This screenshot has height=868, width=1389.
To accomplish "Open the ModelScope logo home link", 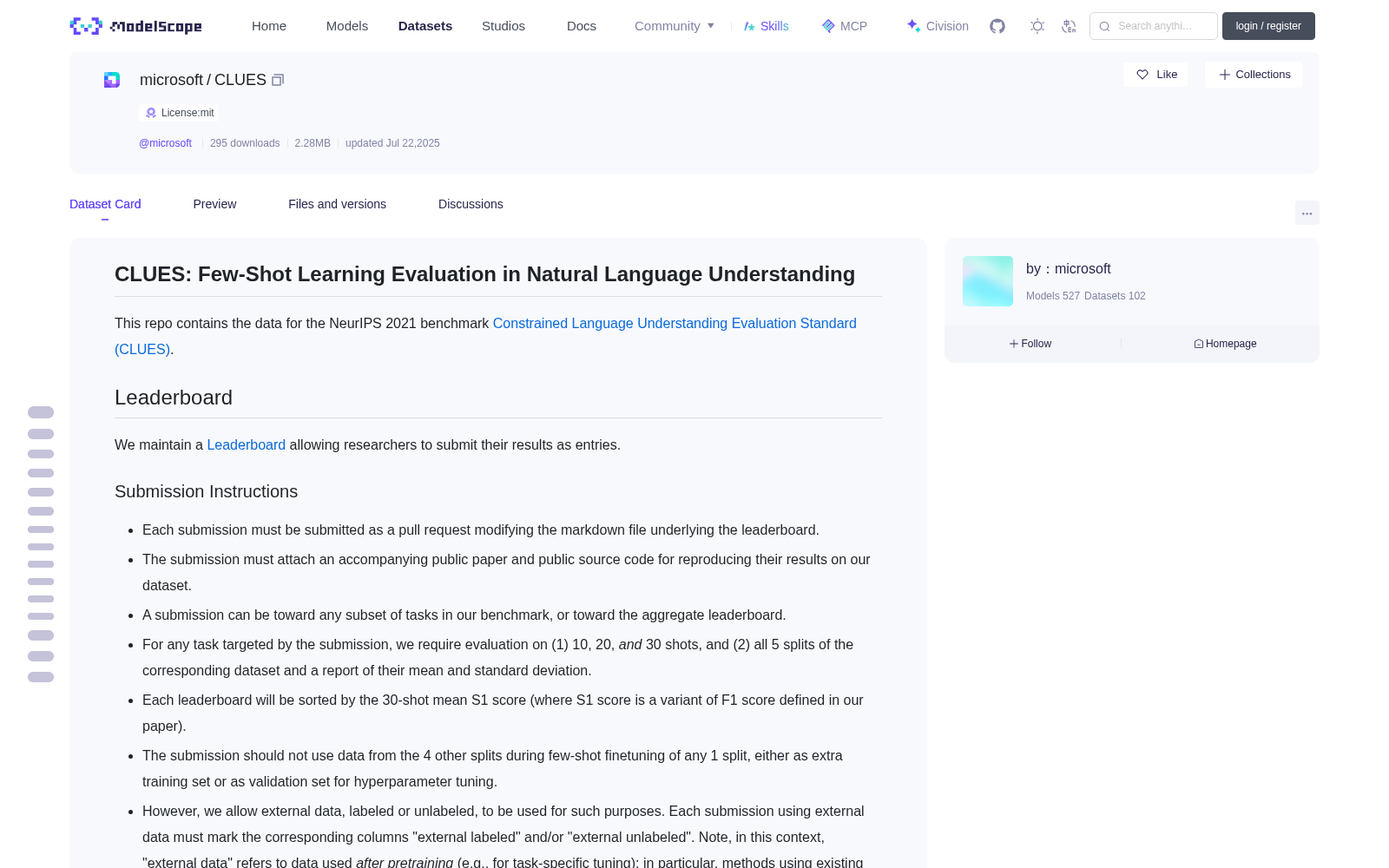I will click(x=136, y=26).
